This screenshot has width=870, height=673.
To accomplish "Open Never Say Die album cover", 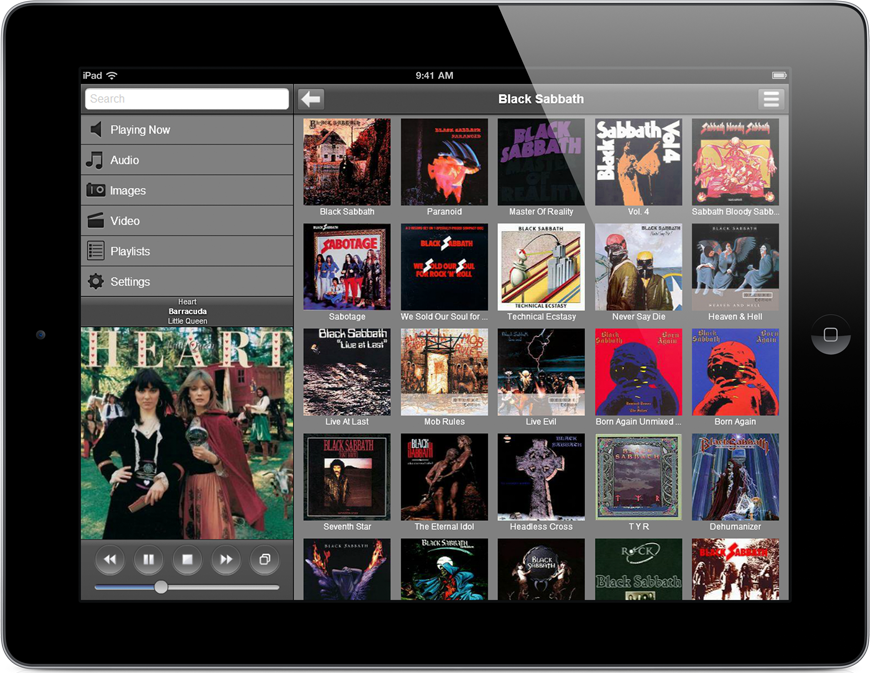I will 639,267.
